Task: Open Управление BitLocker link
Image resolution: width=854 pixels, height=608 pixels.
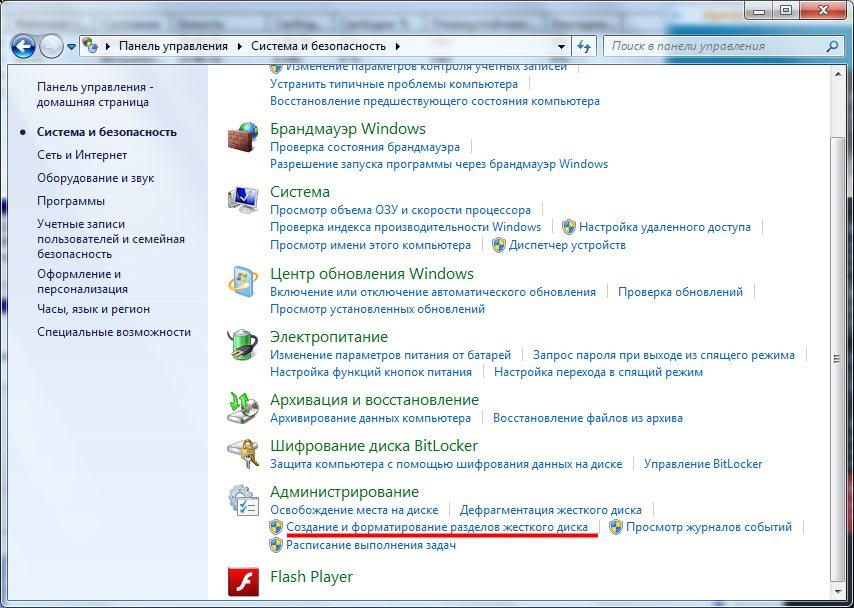Action: click(x=703, y=464)
